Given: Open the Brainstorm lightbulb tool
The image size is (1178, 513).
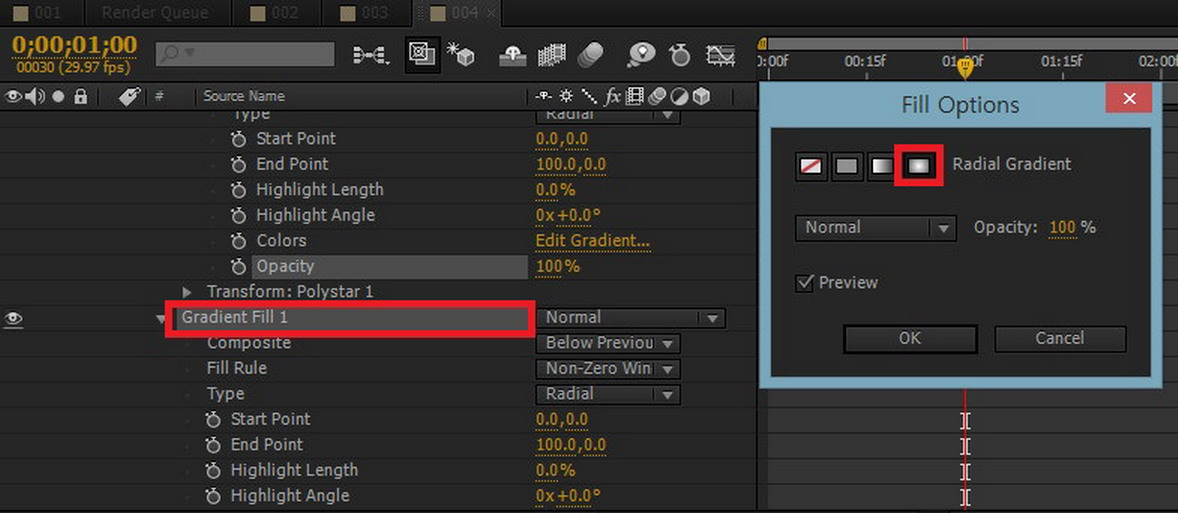Looking at the screenshot, I should coord(642,55).
